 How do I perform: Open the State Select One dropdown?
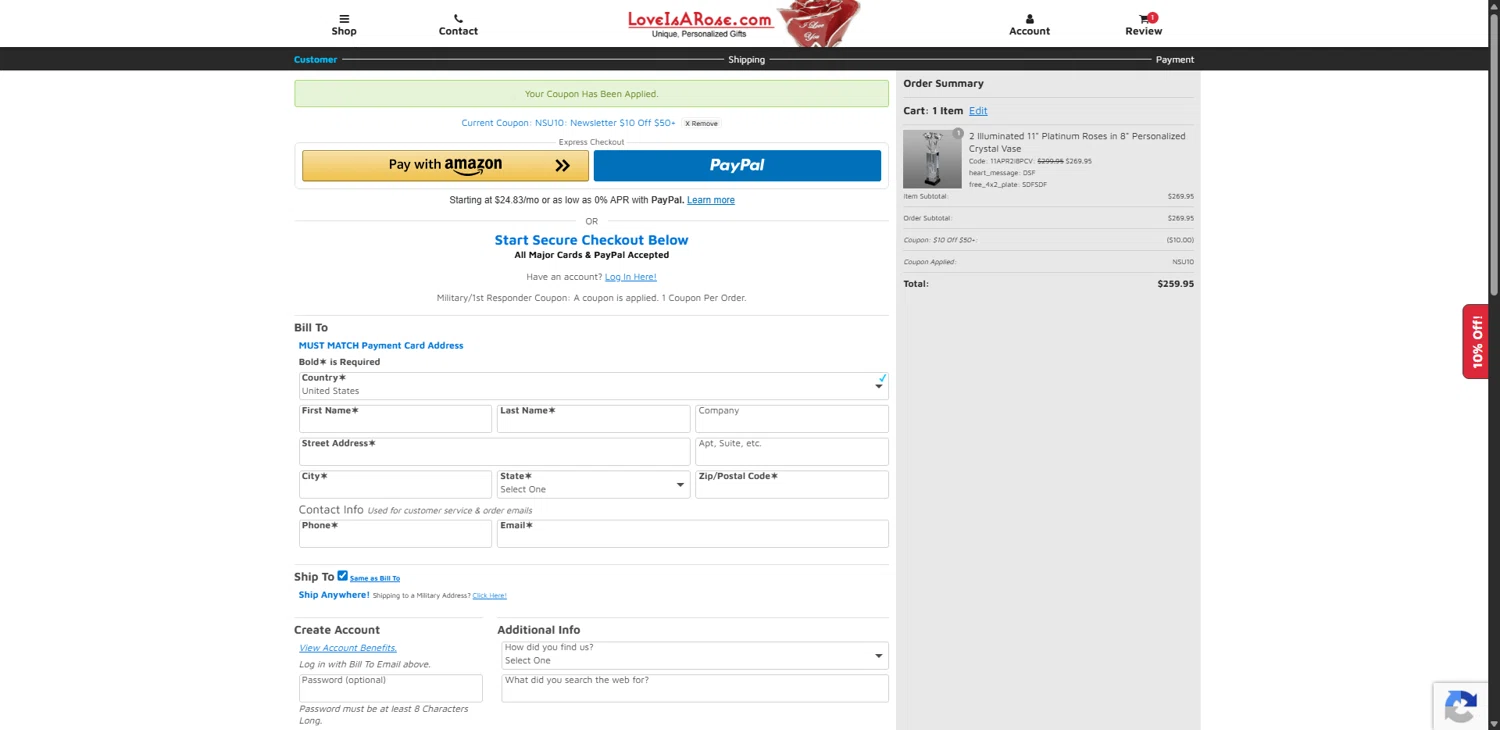pos(593,484)
